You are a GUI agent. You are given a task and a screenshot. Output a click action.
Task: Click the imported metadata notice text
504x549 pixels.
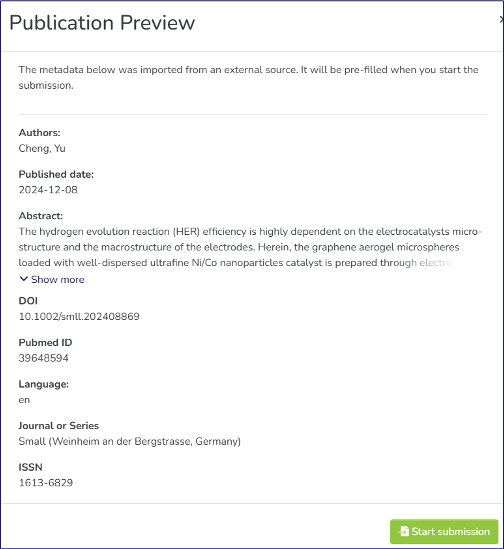pos(249,77)
